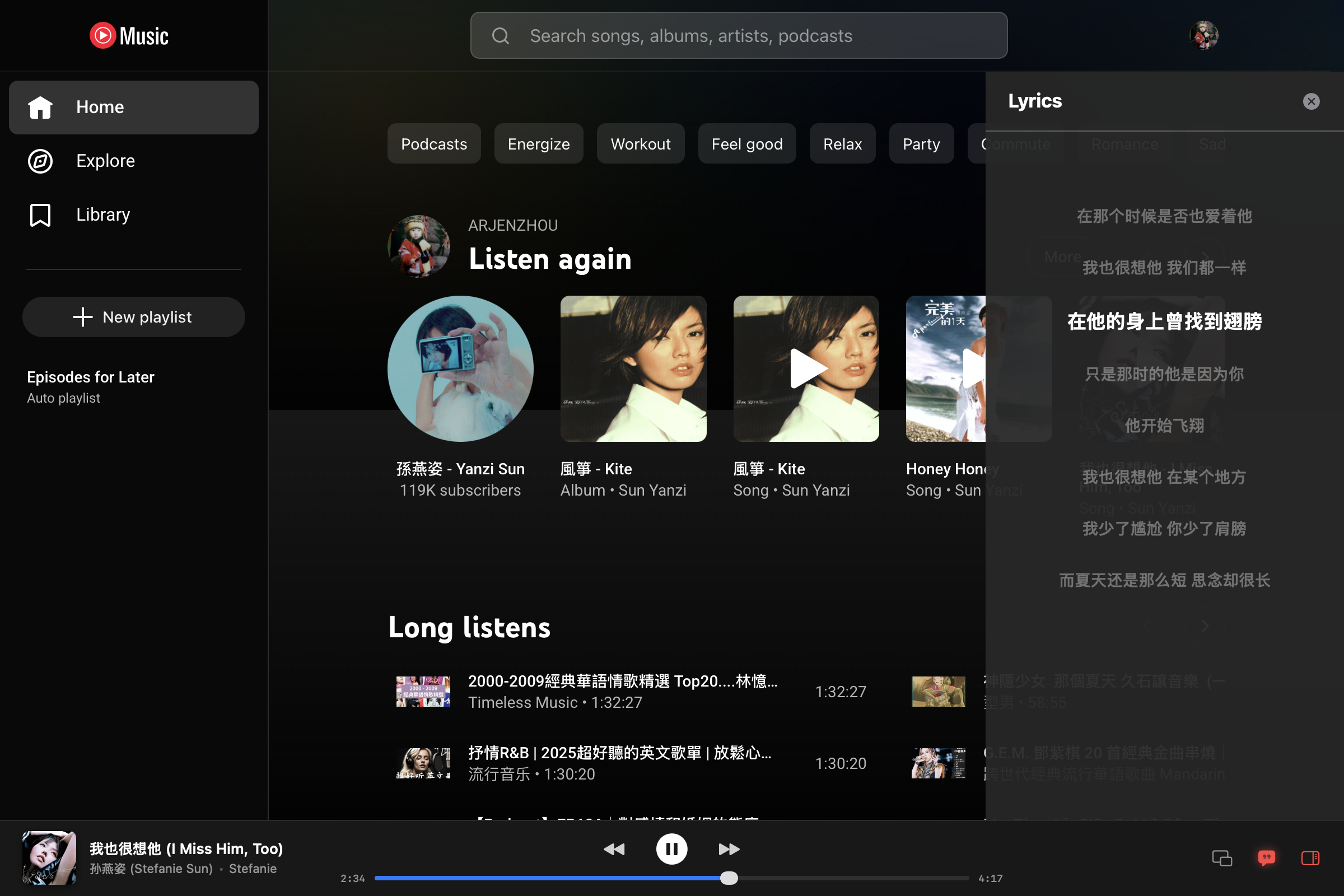Click the 神隱少女 video thumbnail
This screenshot has width=1344, height=896.
(x=939, y=692)
